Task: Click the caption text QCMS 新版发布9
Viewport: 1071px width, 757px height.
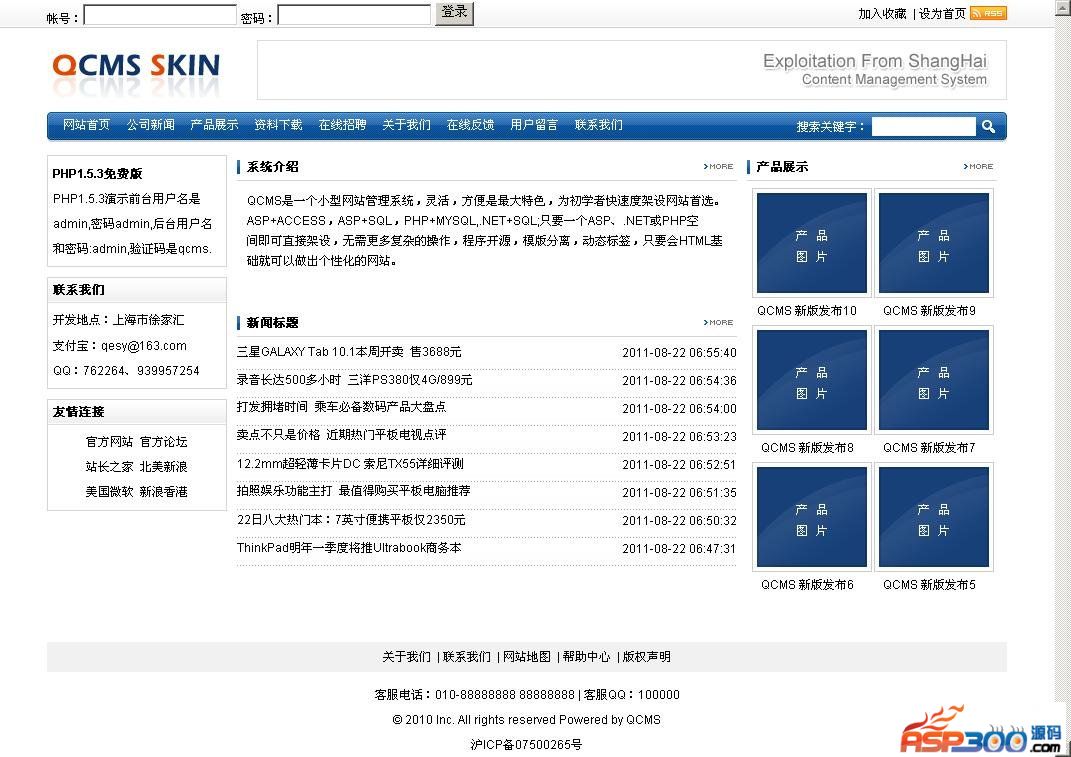Action: click(929, 311)
